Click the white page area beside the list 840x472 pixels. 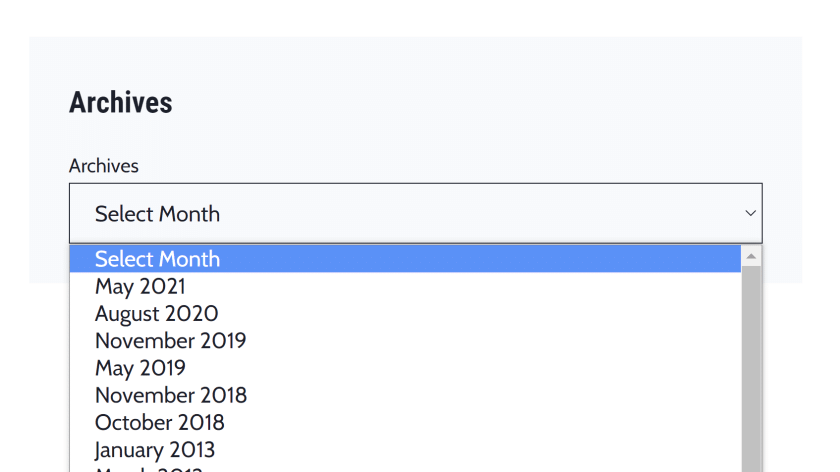coord(800,380)
